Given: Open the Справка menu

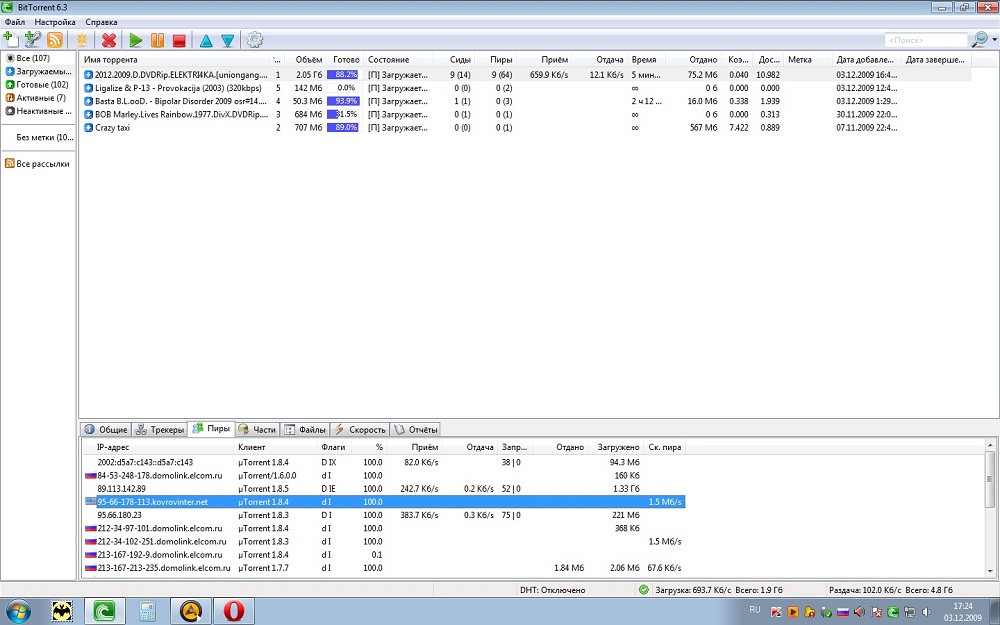Looking at the screenshot, I should [x=101, y=22].
